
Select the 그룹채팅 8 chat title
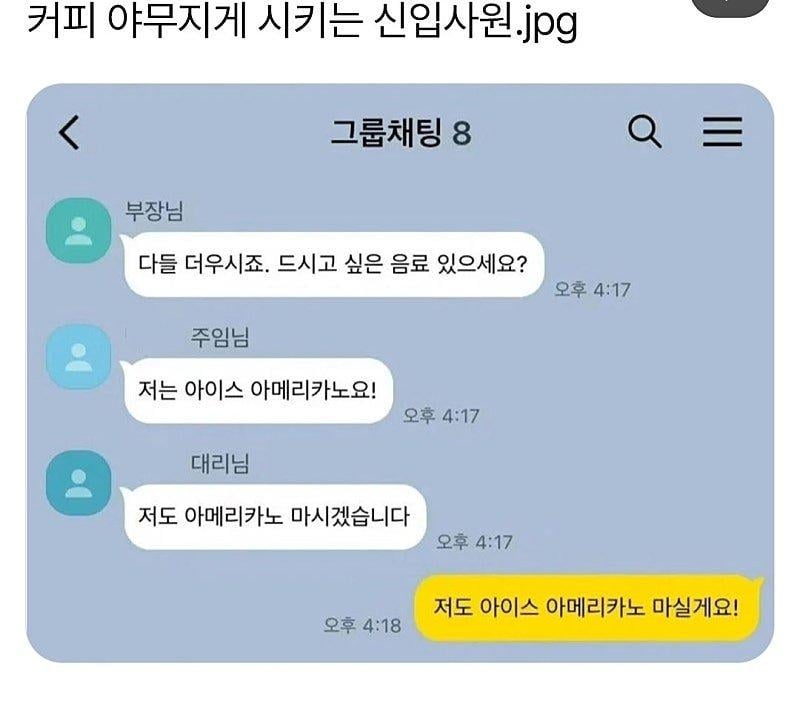[x=401, y=133]
